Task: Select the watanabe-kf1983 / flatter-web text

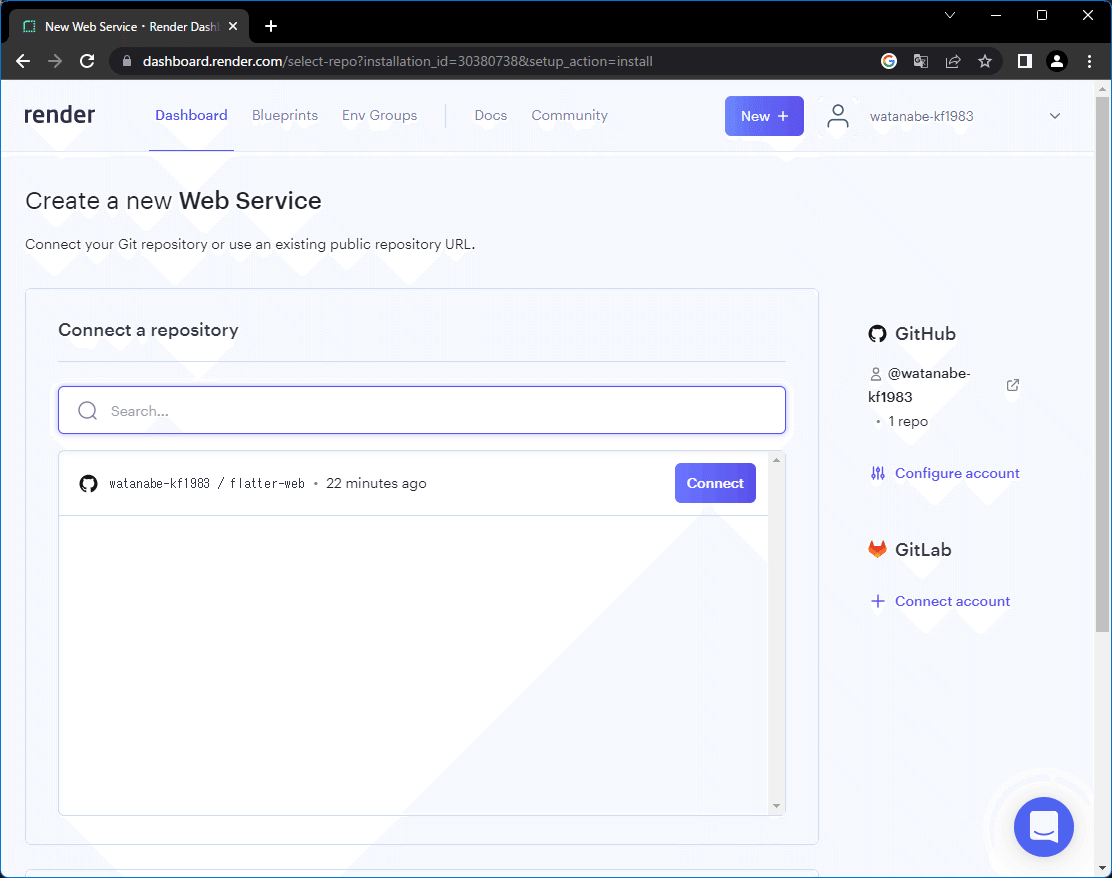Action: pyautogui.click(x=206, y=484)
